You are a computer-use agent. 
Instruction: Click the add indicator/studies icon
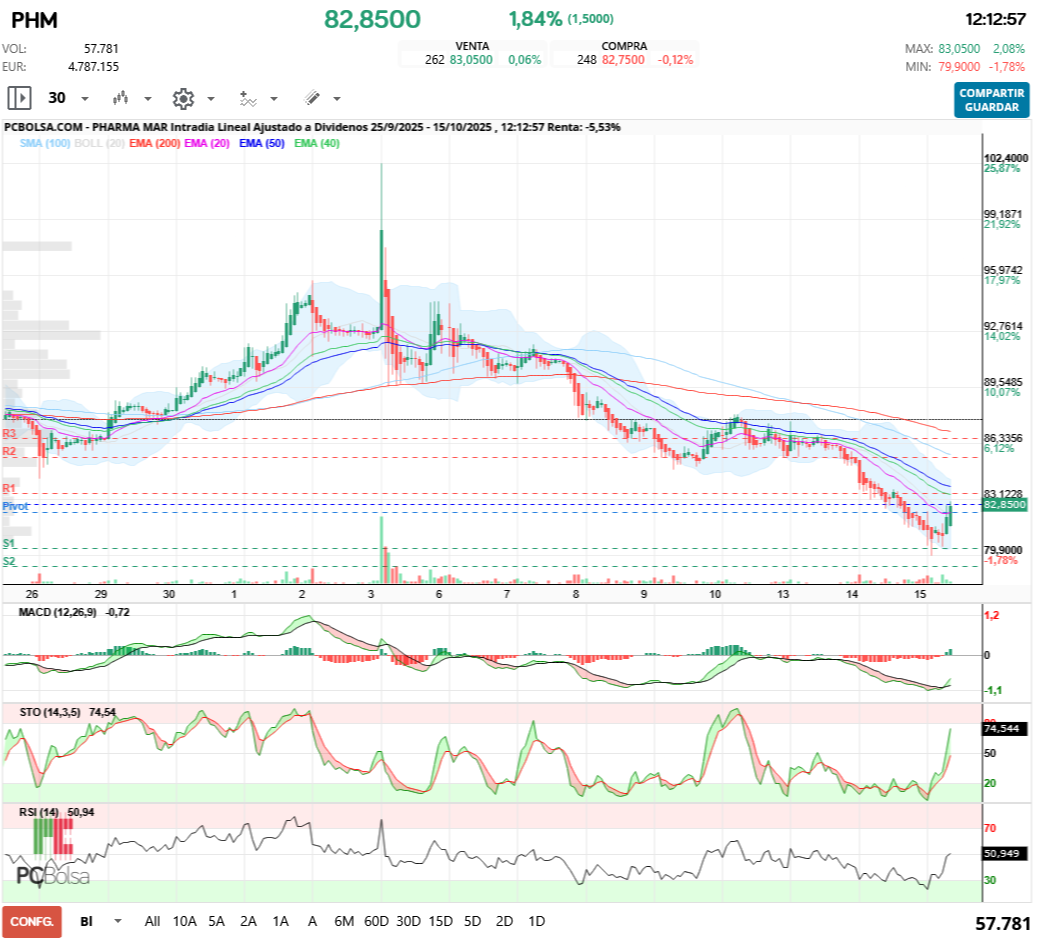tap(247, 98)
